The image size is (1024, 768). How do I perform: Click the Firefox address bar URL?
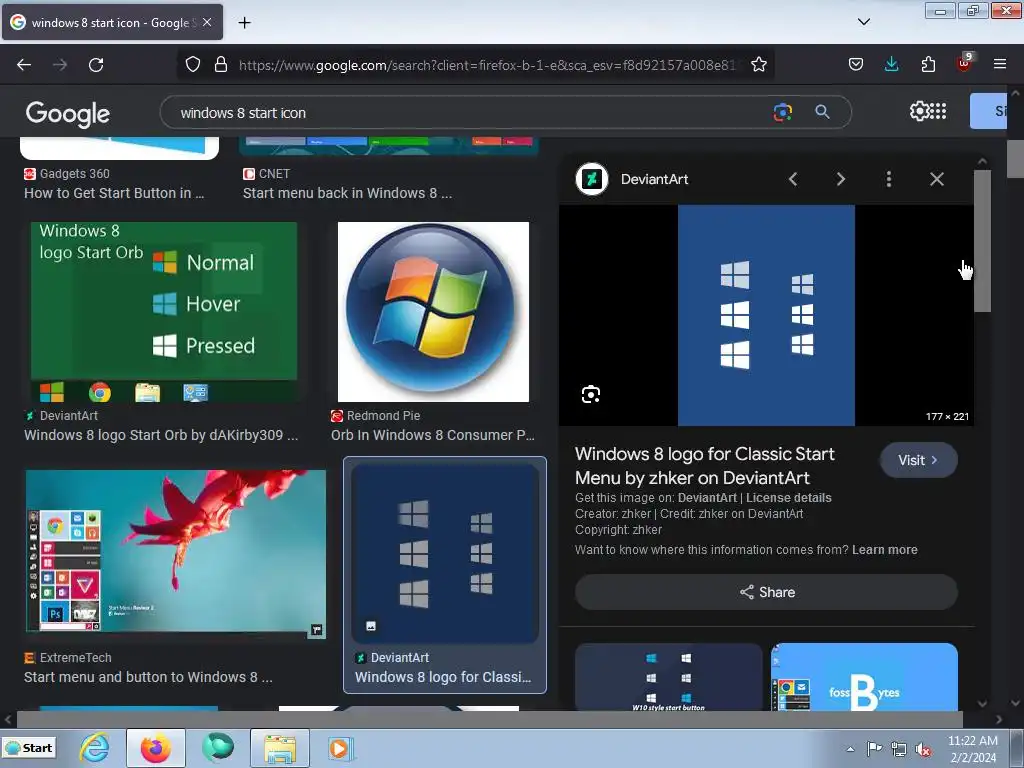pyautogui.click(x=486, y=65)
